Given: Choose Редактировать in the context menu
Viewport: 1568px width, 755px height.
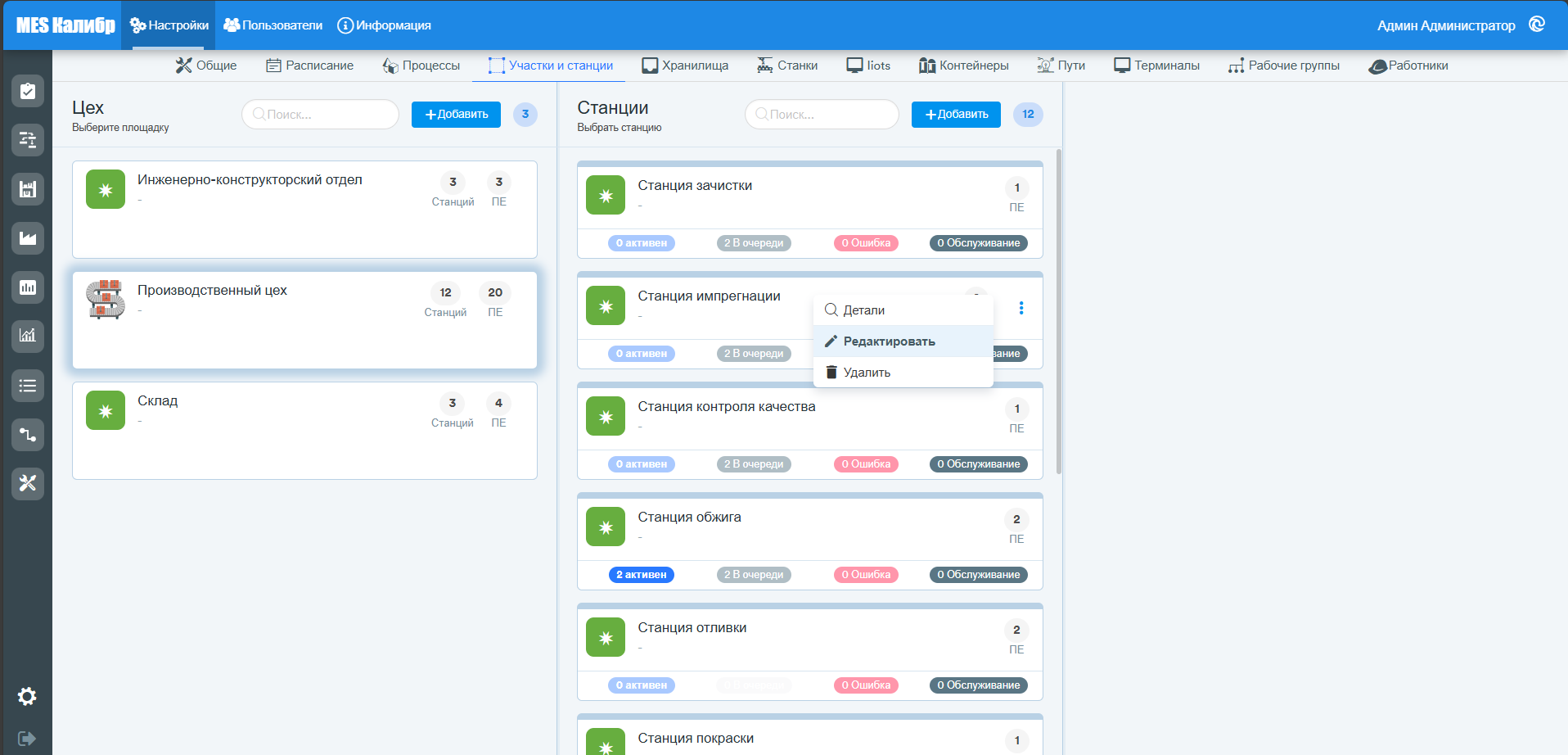Looking at the screenshot, I should [903, 341].
